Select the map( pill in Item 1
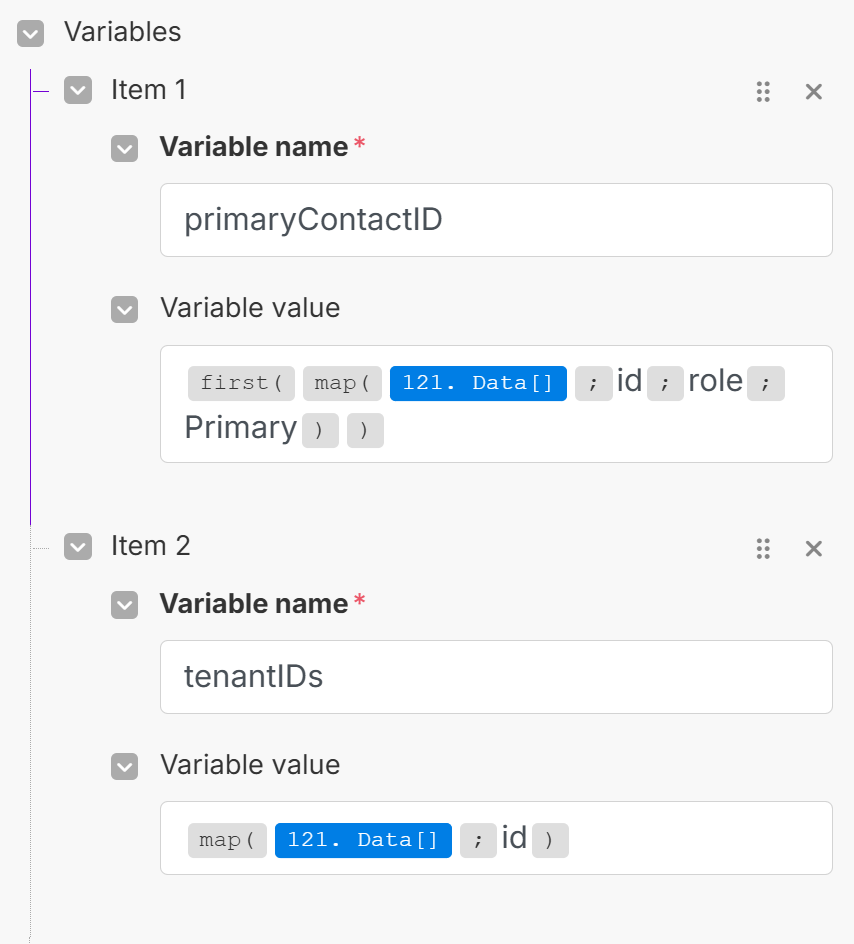The height and width of the screenshot is (944, 854). point(342,383)
